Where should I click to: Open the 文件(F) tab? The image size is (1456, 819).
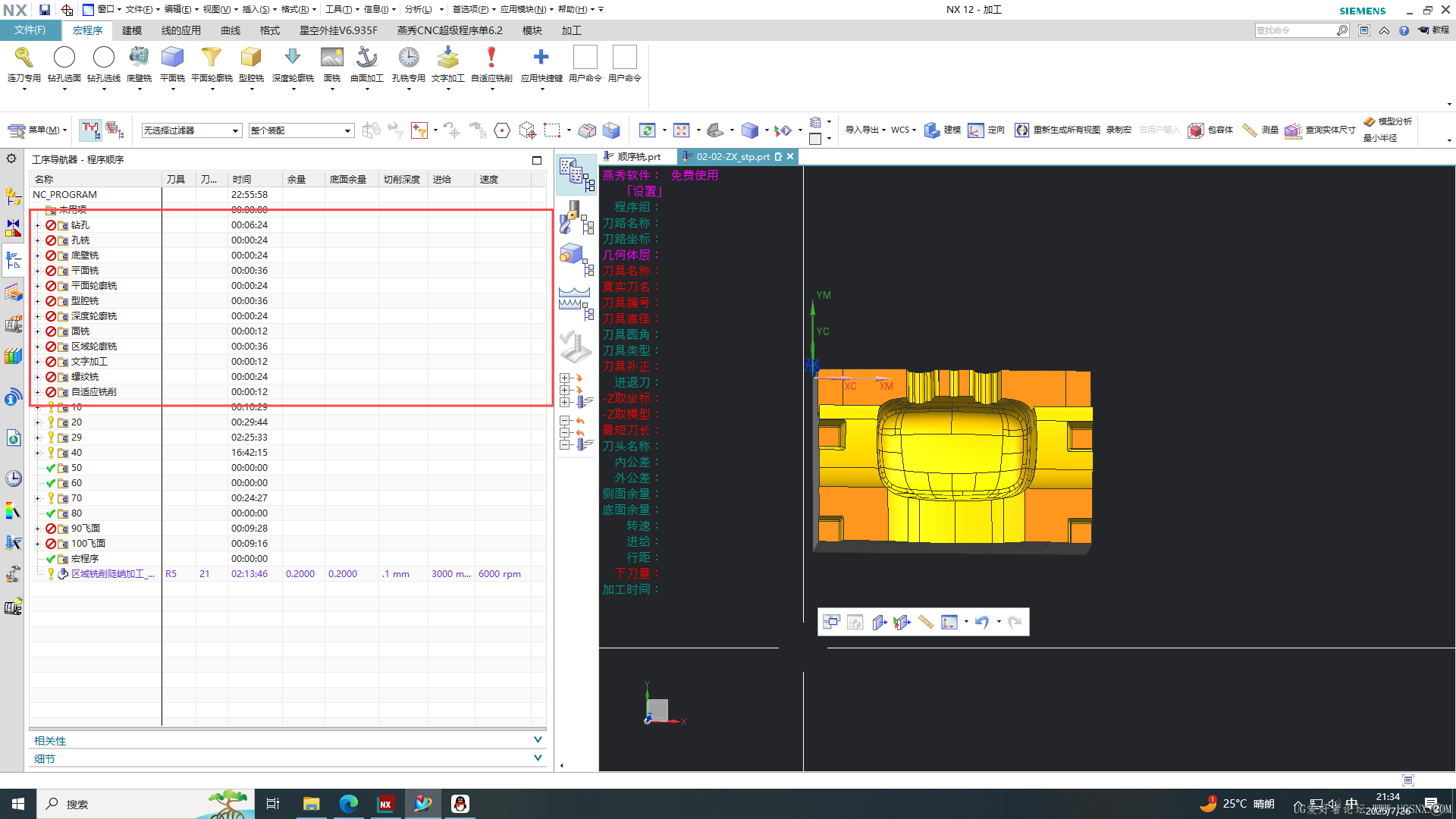30,30
